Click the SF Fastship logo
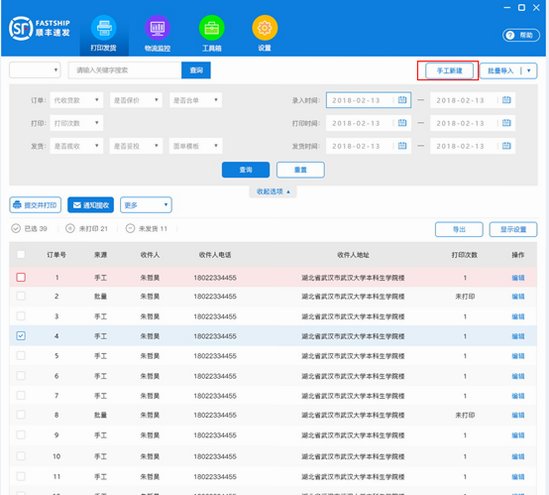549x495 pixels. 39,28
